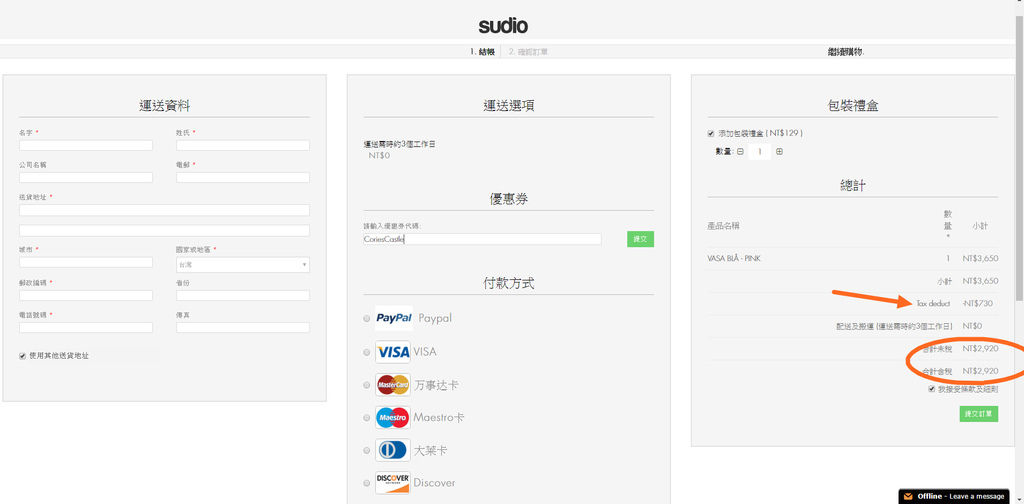Select Discover payment radio button
Viewport: 1024px width, 504px height.
[366, 483]
